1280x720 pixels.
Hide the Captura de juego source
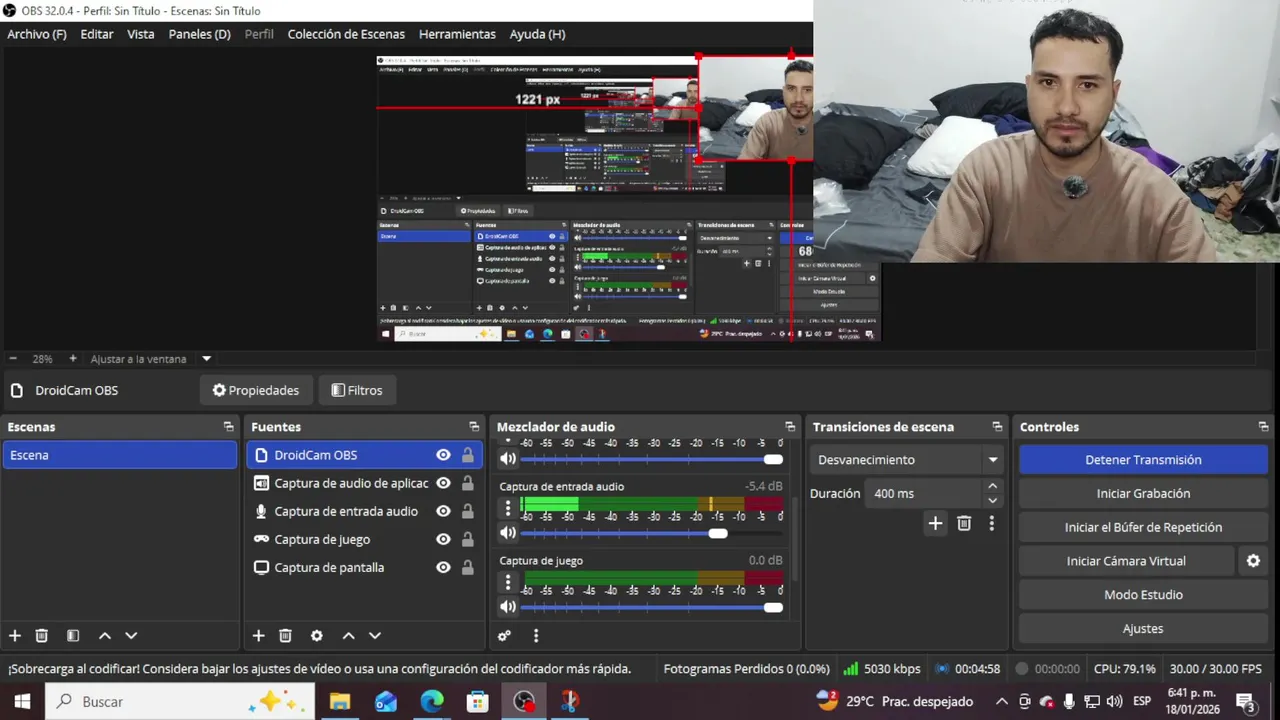443,539
